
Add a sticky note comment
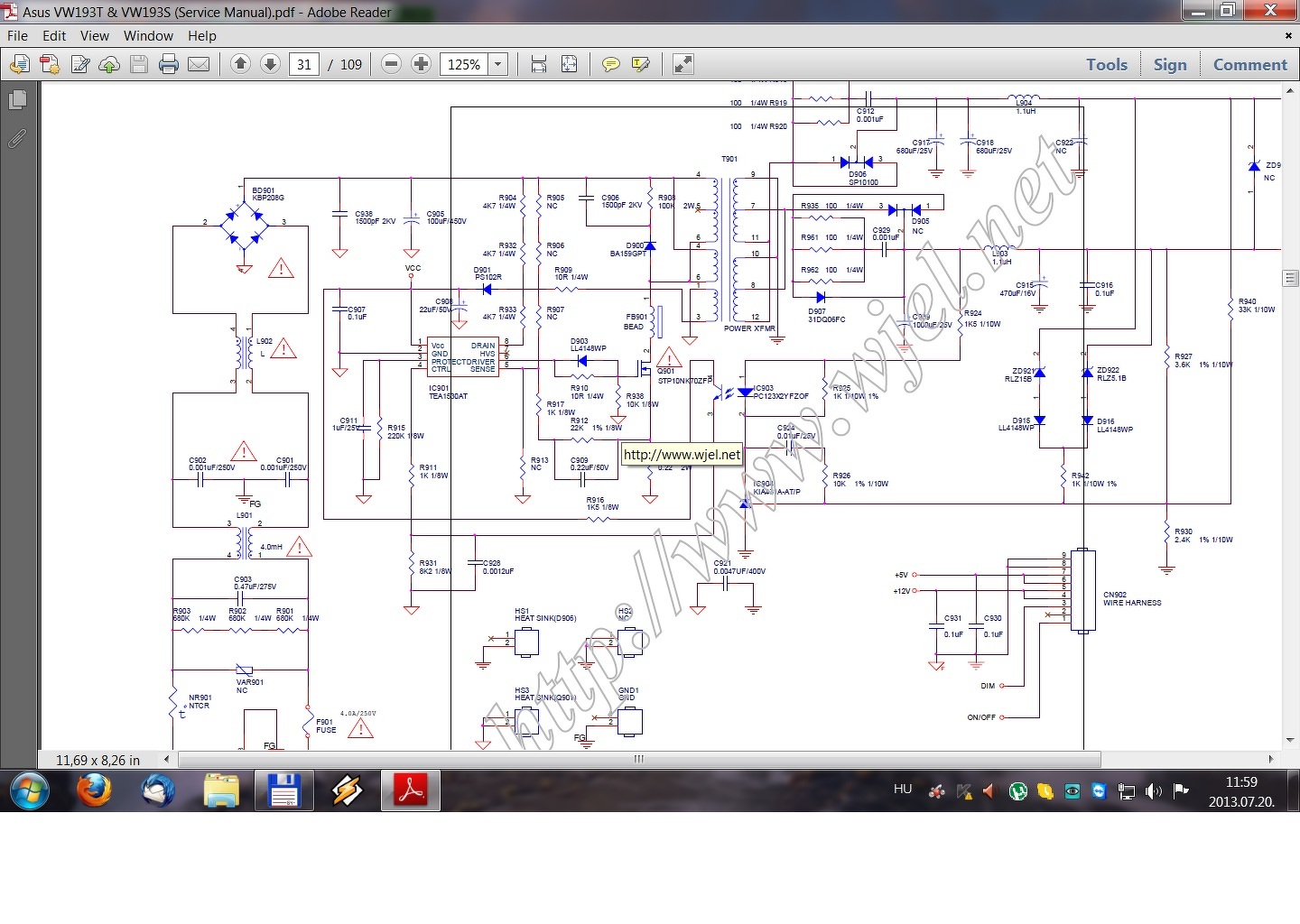(611, 64)
